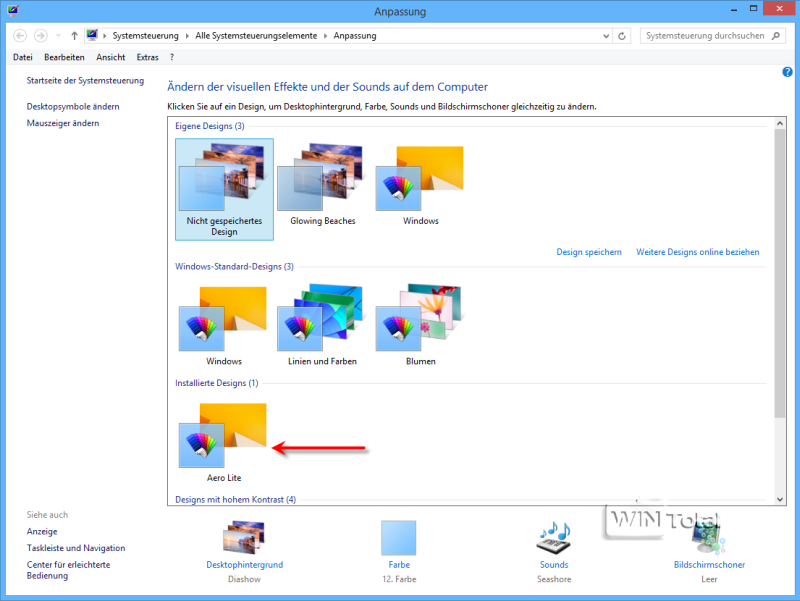Open the Anzeige link under Siehe auch
Viewport: 800px width, 601px height.
[x=42, y=532]
